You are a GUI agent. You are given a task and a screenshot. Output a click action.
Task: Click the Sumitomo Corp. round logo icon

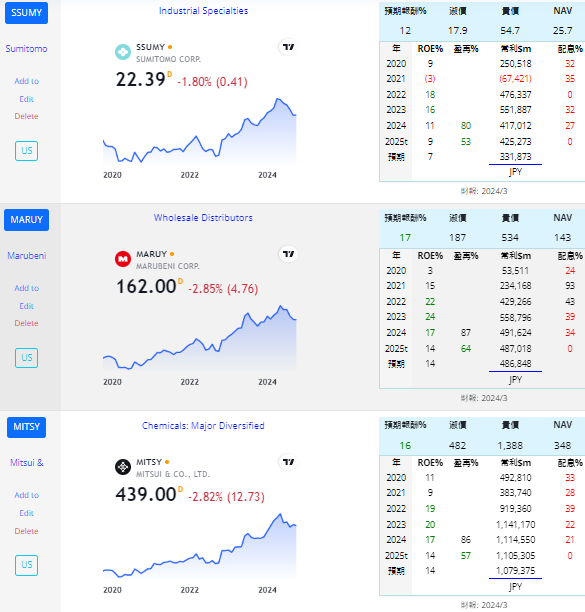[x=123, y=52]
